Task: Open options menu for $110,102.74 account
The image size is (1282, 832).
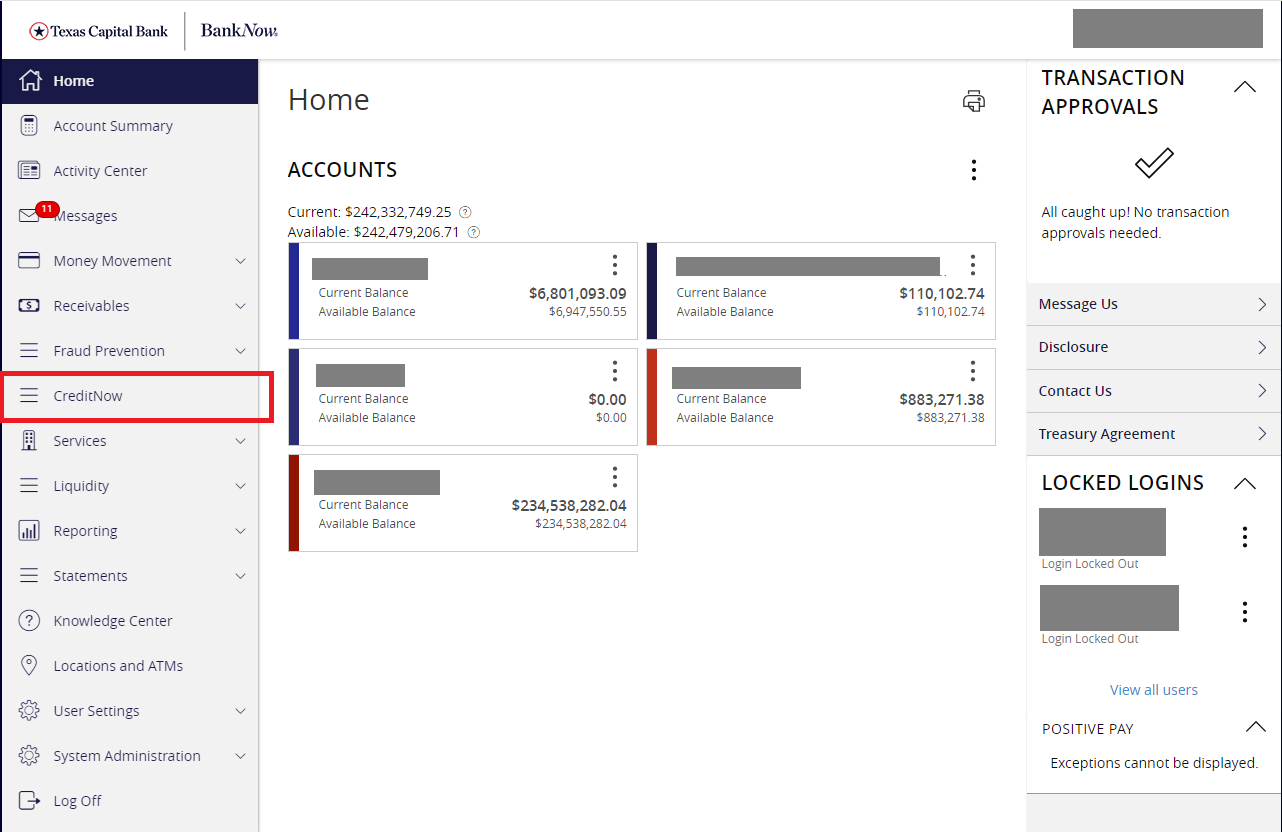Action: pyautogui.click(x=973, y=265)
